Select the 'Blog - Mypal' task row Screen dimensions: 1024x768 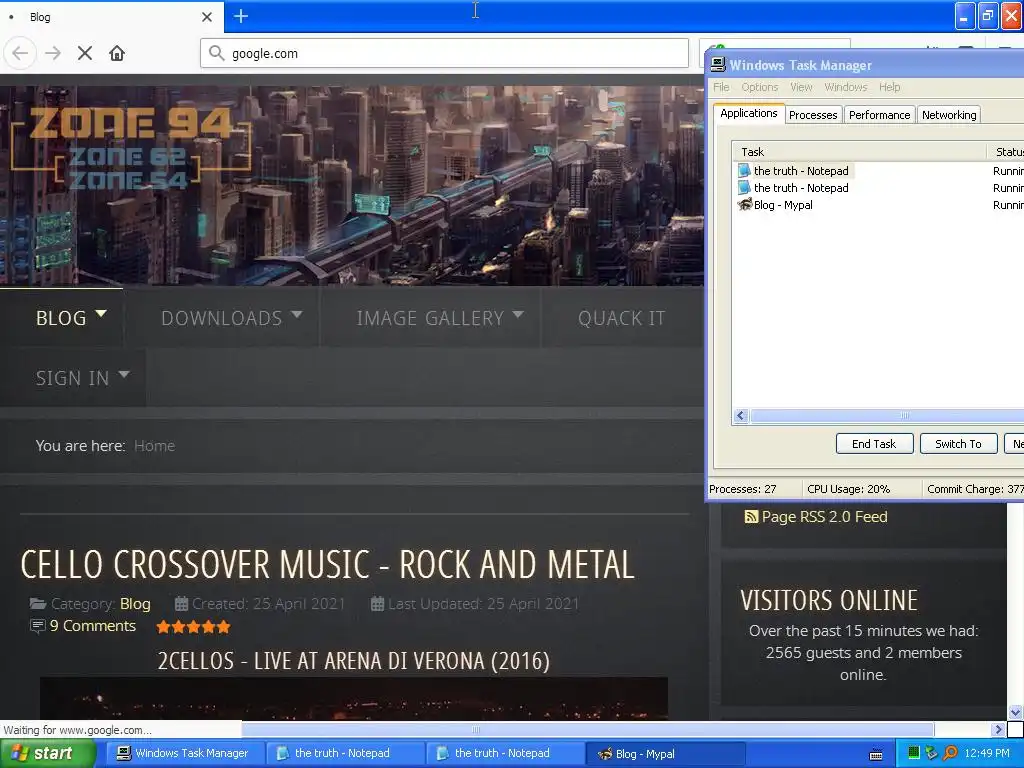782,204
